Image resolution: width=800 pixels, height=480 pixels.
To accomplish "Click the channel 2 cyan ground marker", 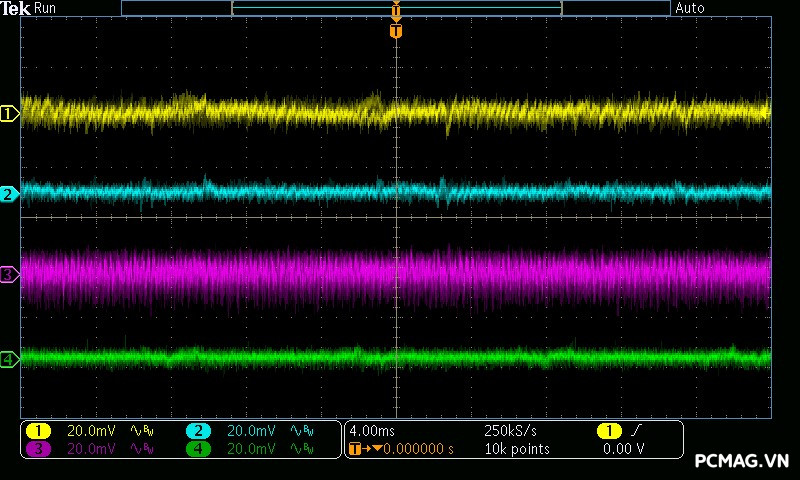I will [10, 194].
